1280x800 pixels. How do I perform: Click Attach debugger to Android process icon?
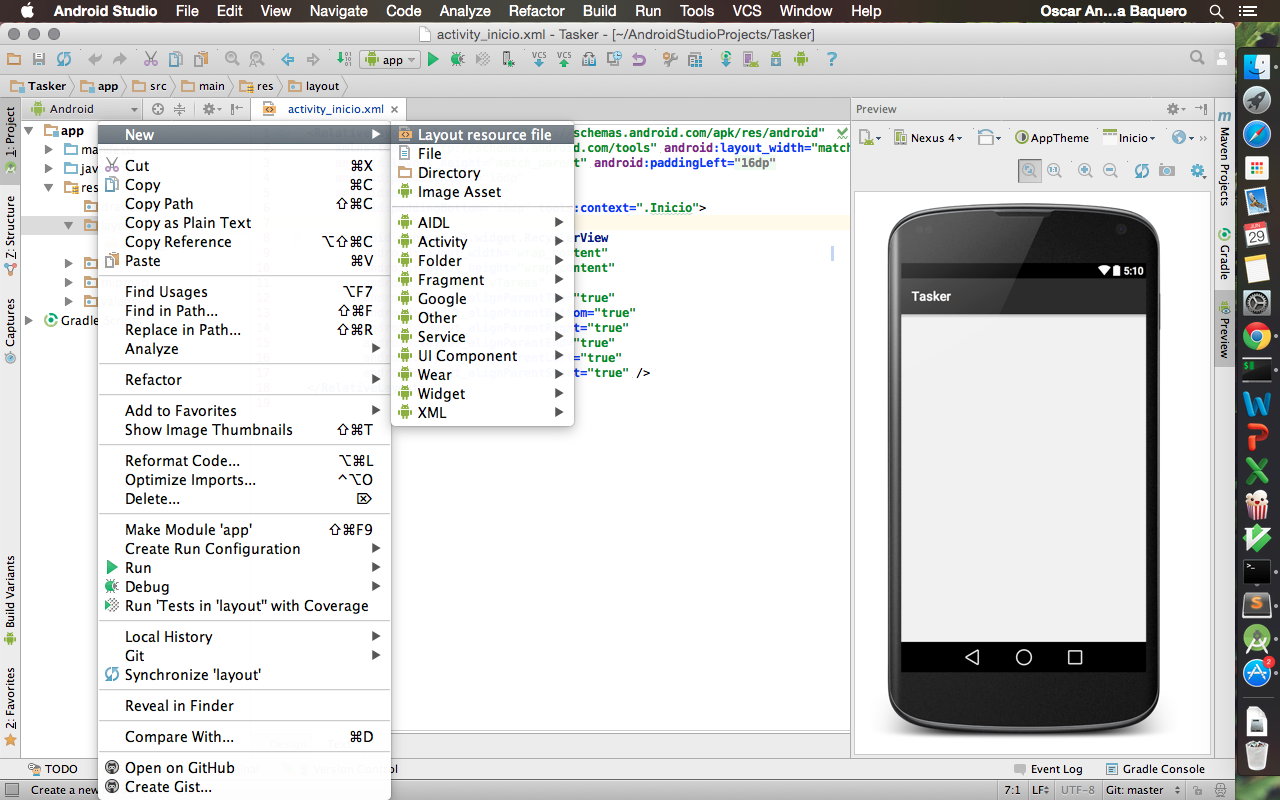pyautogui.click(x=509, y=60)
